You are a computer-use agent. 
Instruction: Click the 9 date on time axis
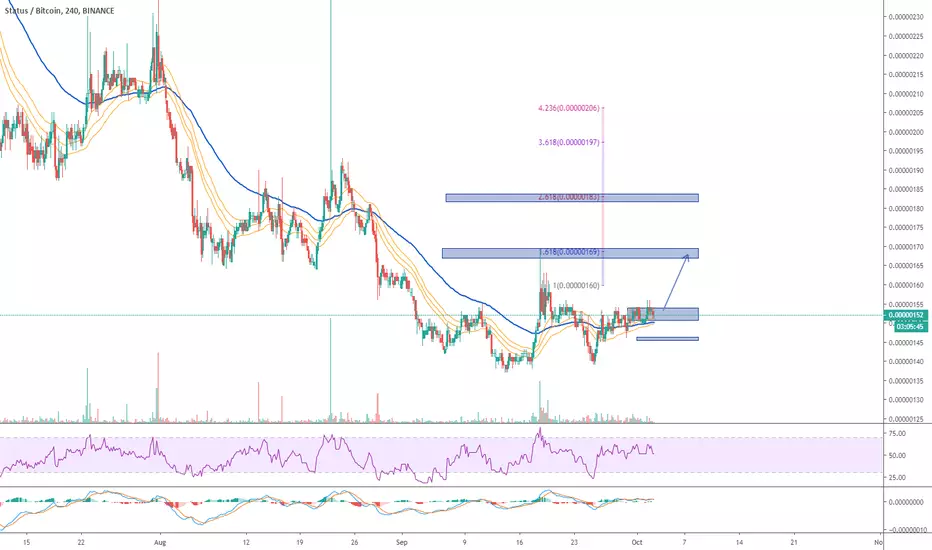465,542
